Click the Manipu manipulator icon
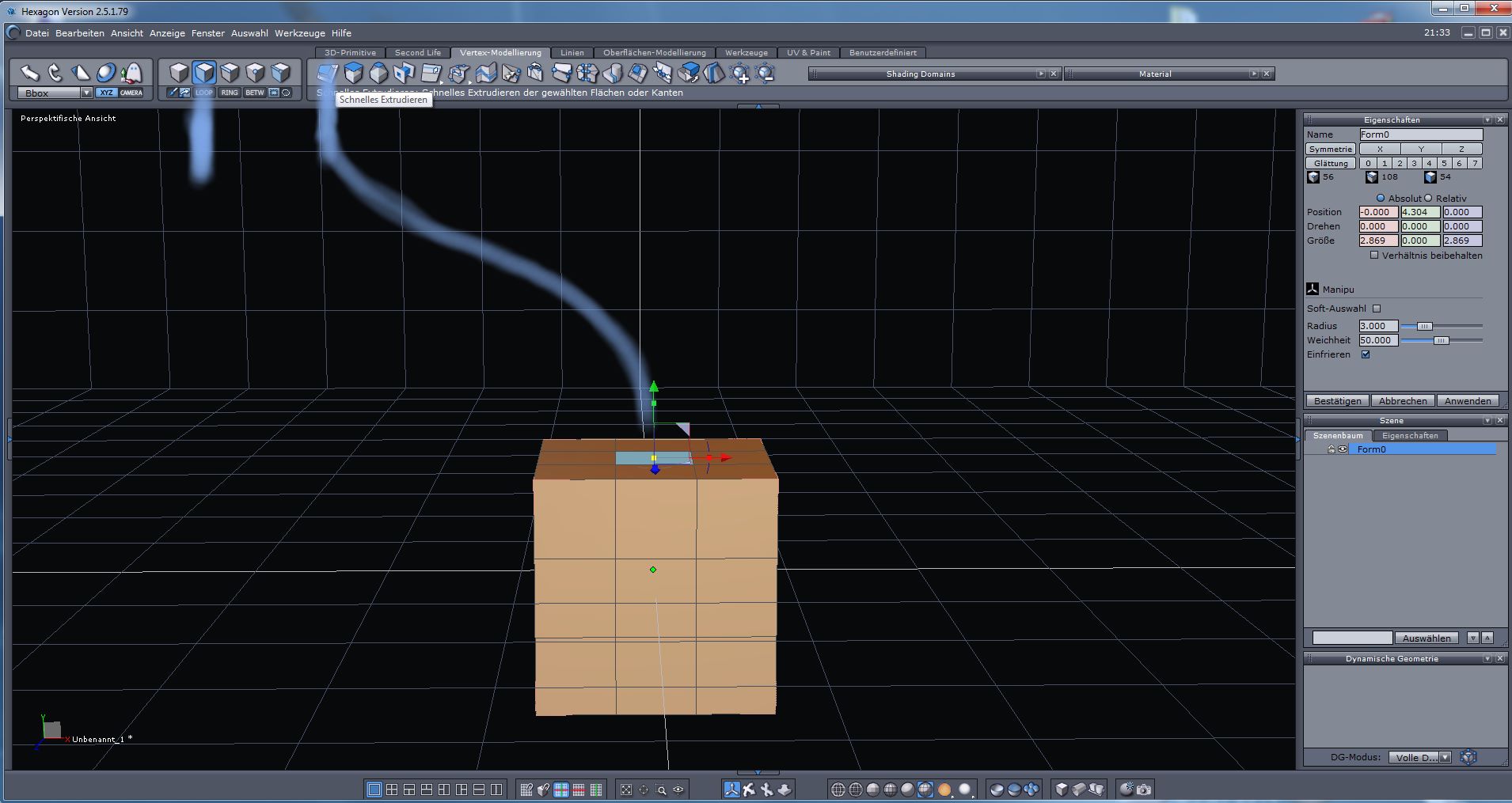The image size is (1512, 803). 1313,290
